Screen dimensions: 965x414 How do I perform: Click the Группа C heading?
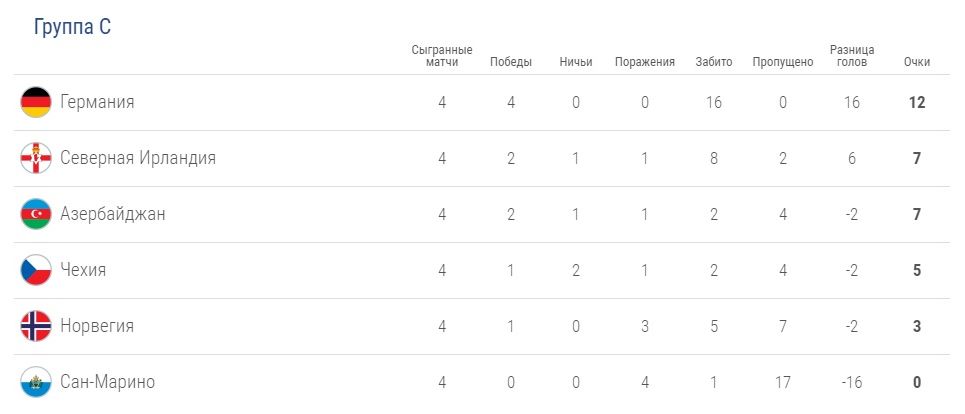click(x=72, y=28)
